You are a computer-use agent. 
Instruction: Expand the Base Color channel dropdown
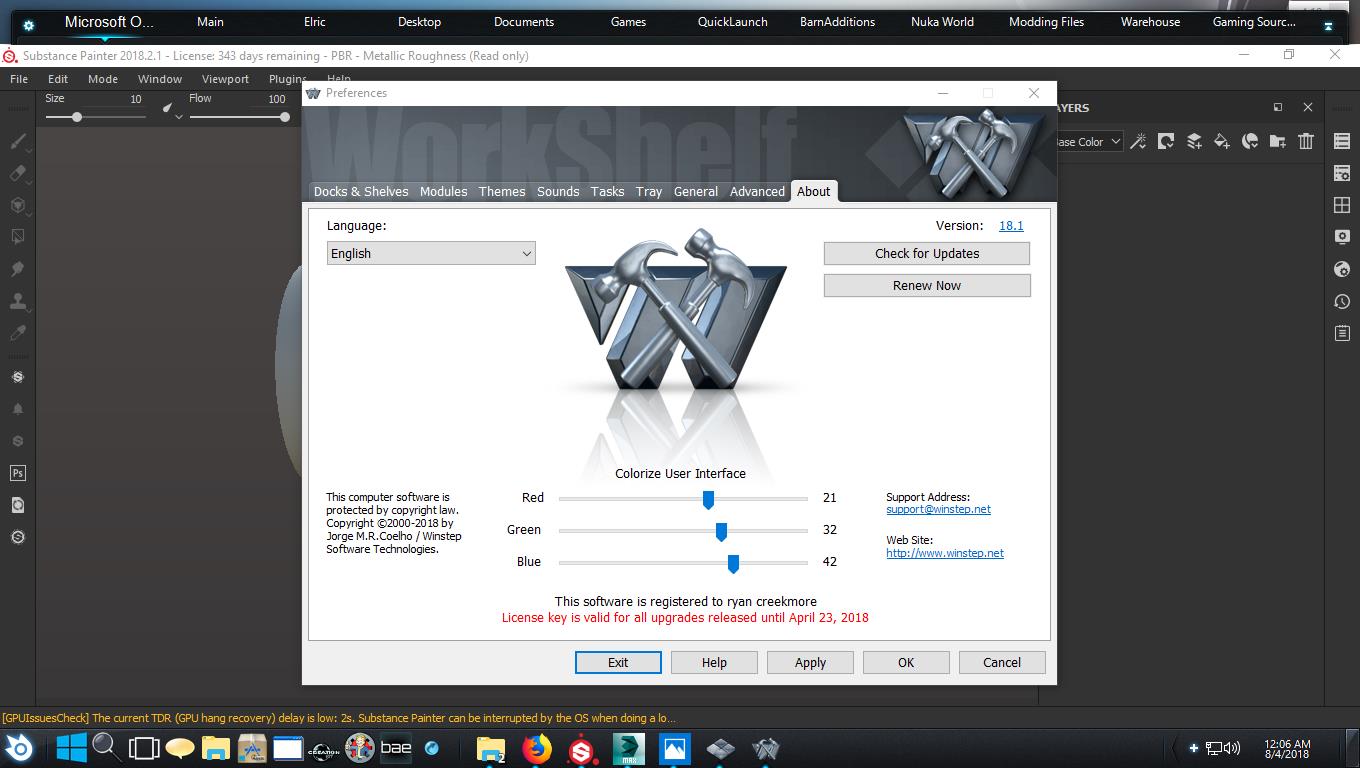(1090, 142)
